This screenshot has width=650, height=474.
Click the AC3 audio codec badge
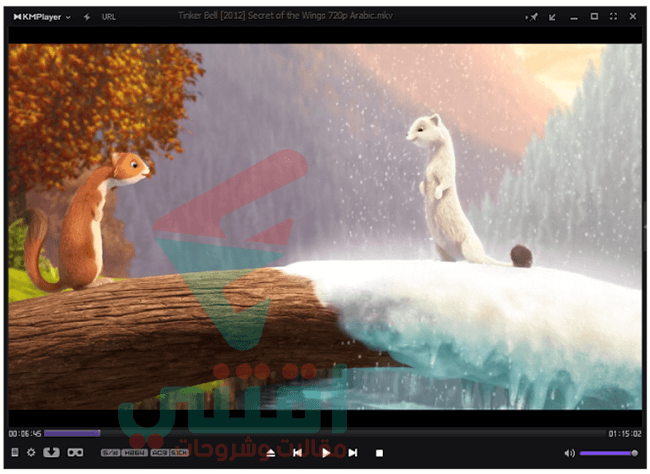159,453
